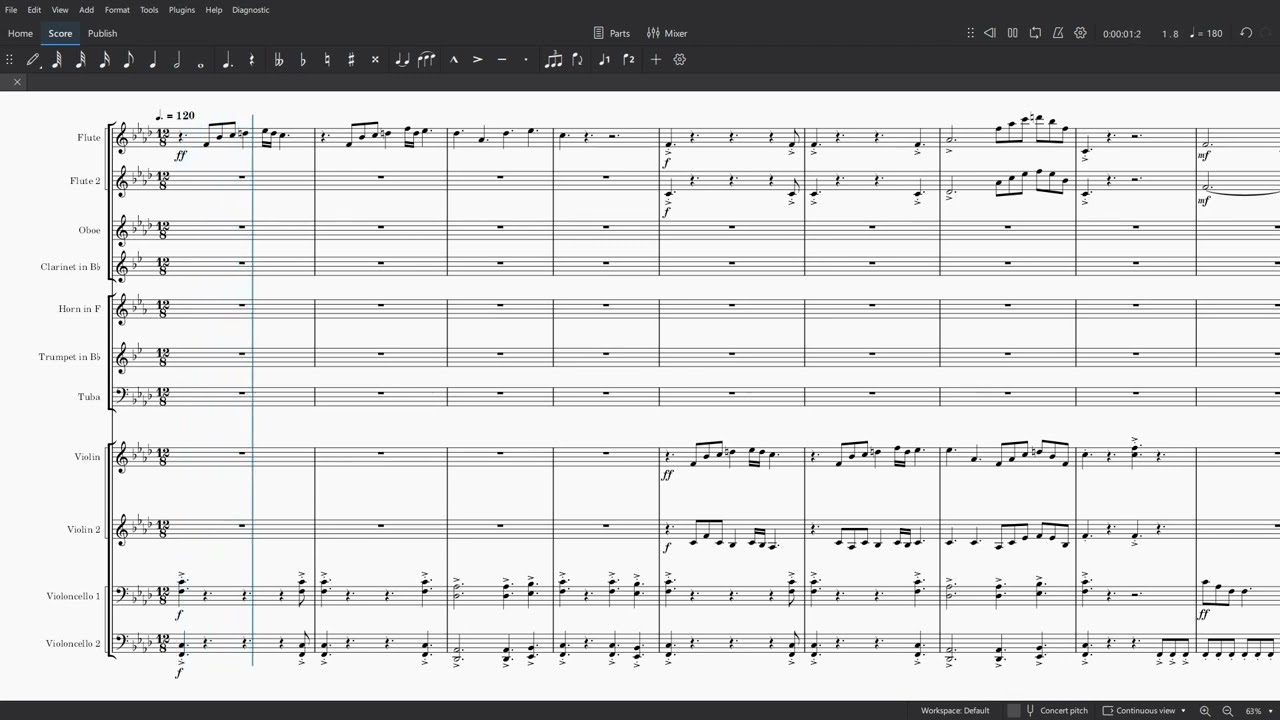Insert a rest from note toolbar

251,60
